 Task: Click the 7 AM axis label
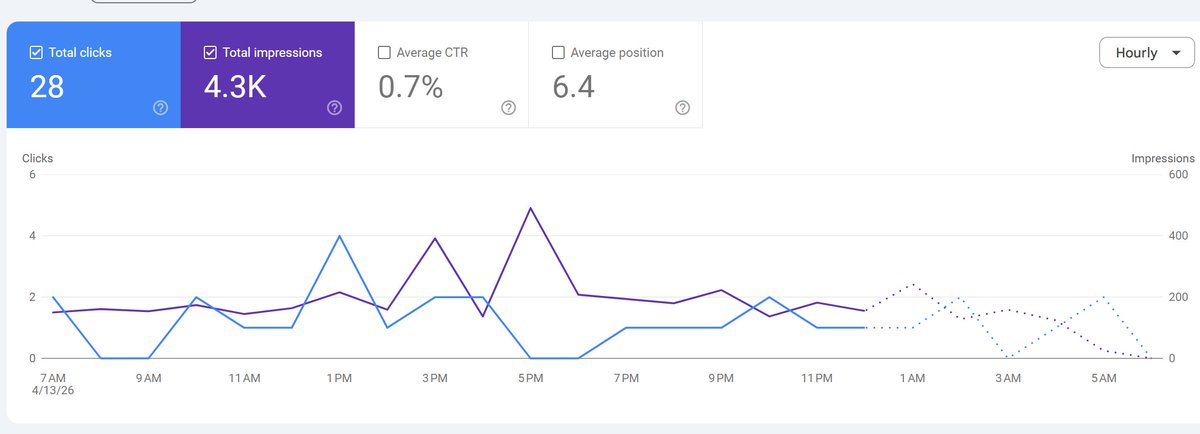(x=51, y=378)
